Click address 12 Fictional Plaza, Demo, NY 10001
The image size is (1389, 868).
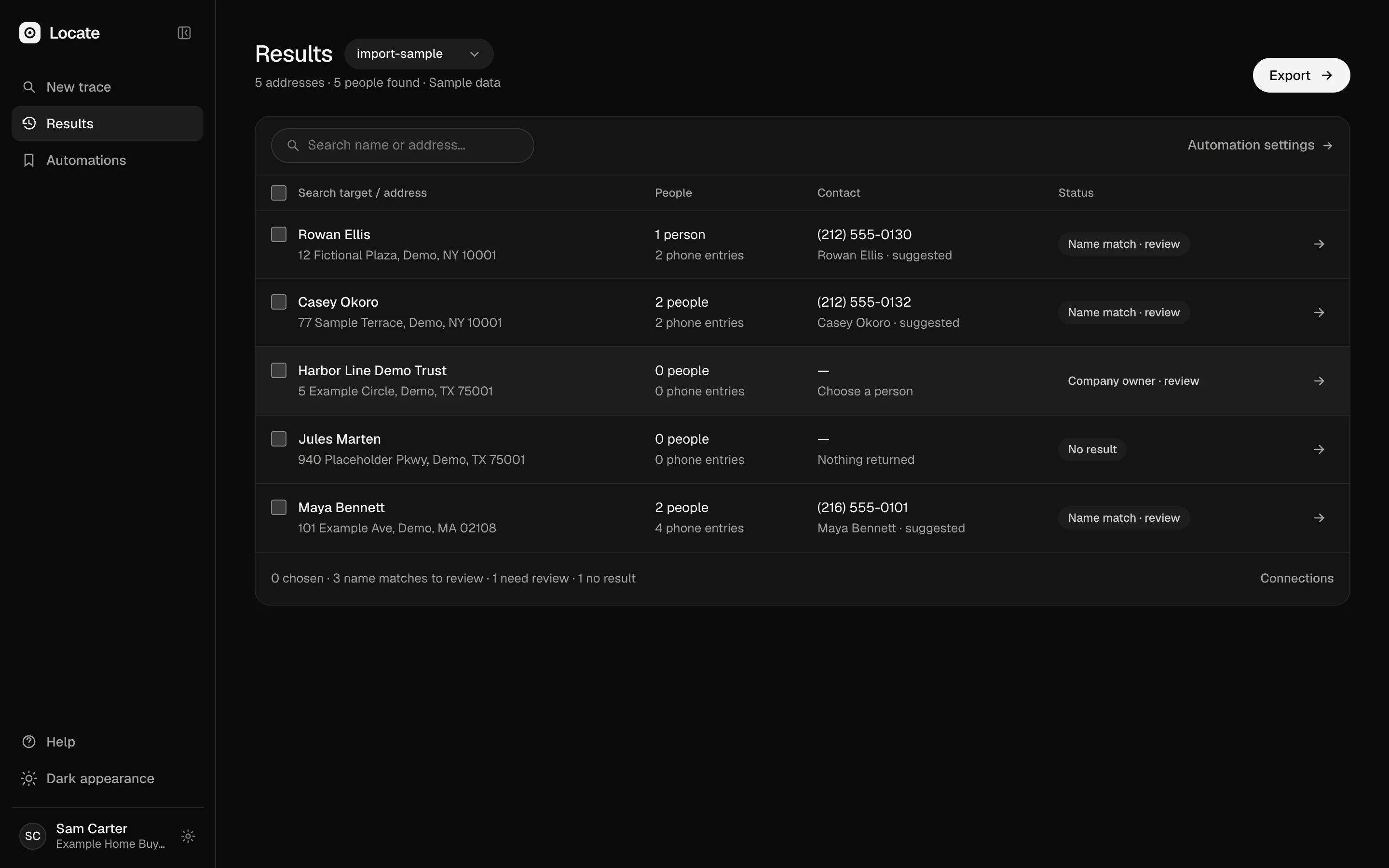(x=397, y=255)
